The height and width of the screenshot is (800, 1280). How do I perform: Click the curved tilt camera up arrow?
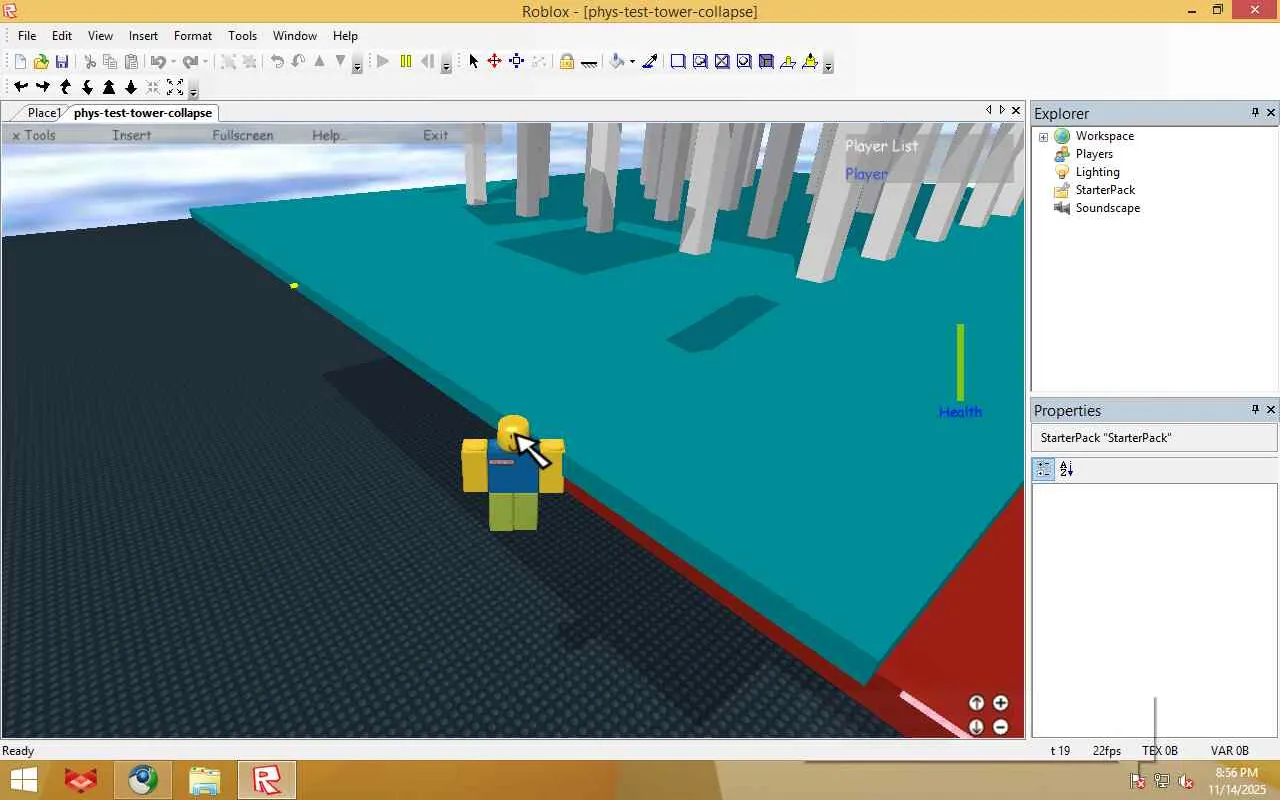pyautogui.click(x=65, y=87)
